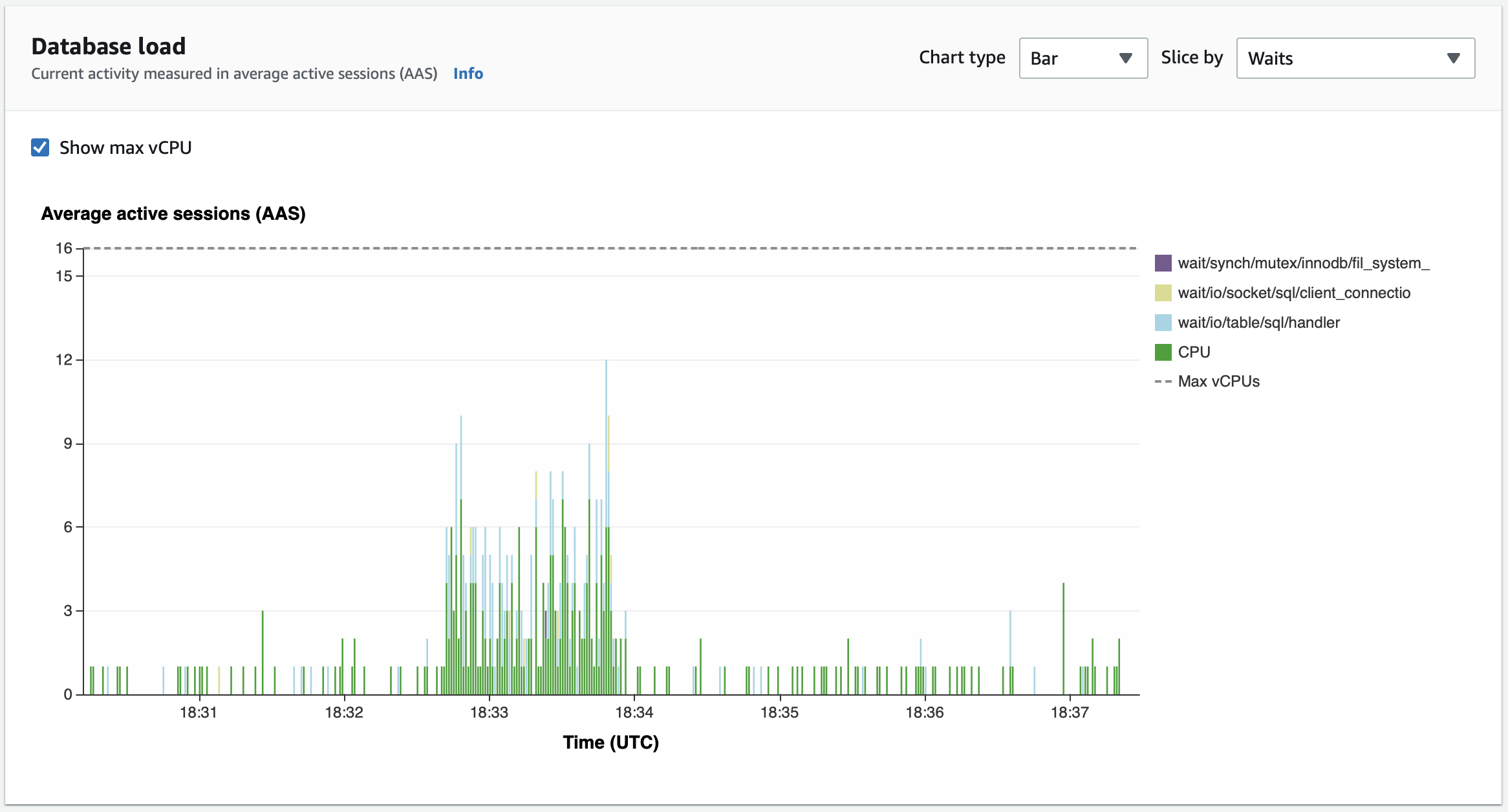Click the Chart type dropdown arrow
The width and height of the screenshot is (1508, 812).
pyautogui.click(x=1125, y=58)
